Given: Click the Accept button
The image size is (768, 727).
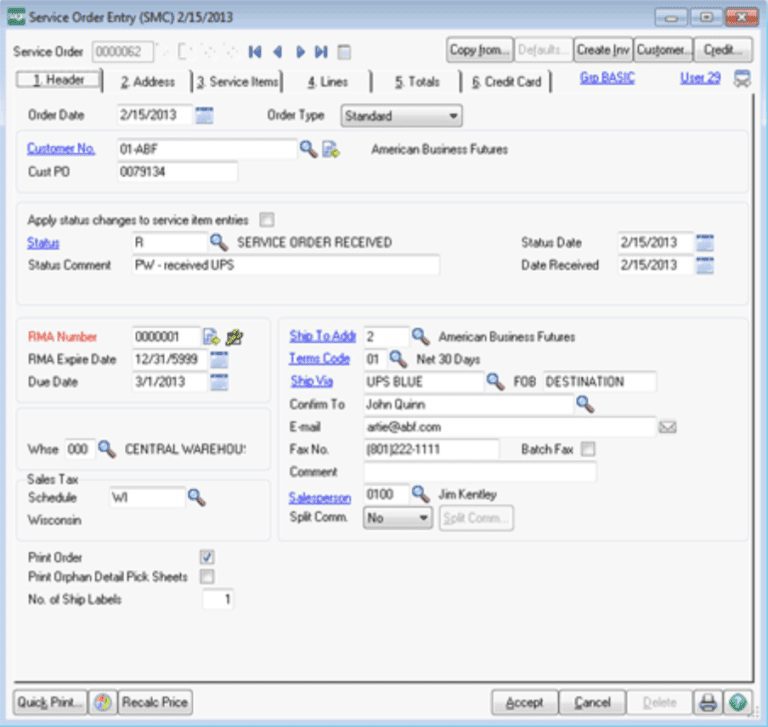Looking at the screenshot, I should (524, 702).
